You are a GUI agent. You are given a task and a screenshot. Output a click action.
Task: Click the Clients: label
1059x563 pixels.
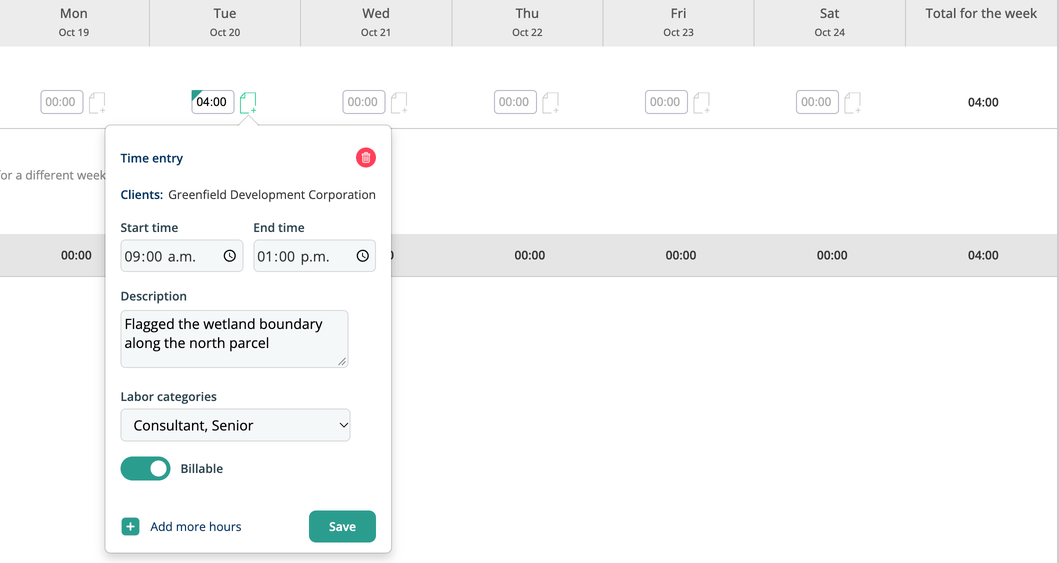click(x=141, y=194)
